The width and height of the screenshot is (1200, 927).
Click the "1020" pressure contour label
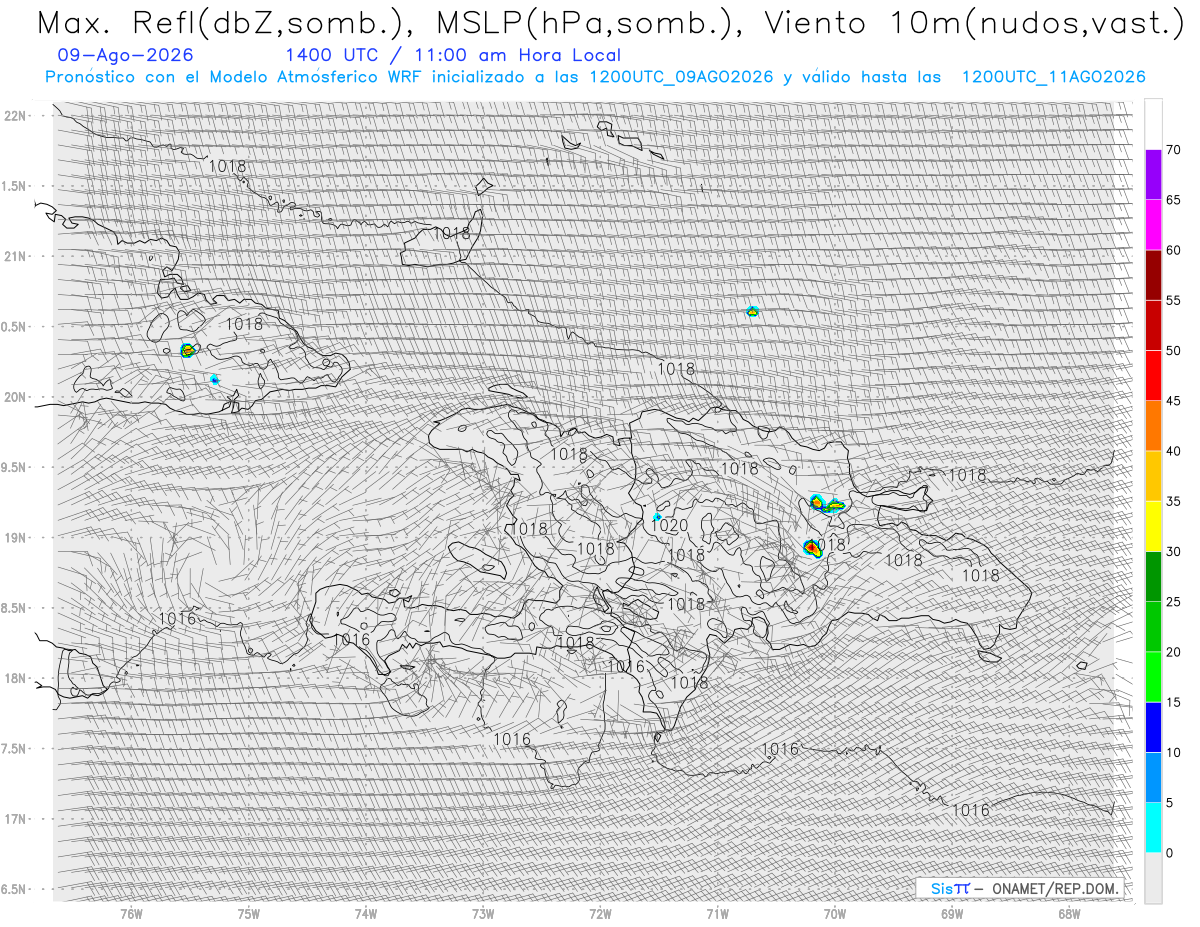(669, 527)
